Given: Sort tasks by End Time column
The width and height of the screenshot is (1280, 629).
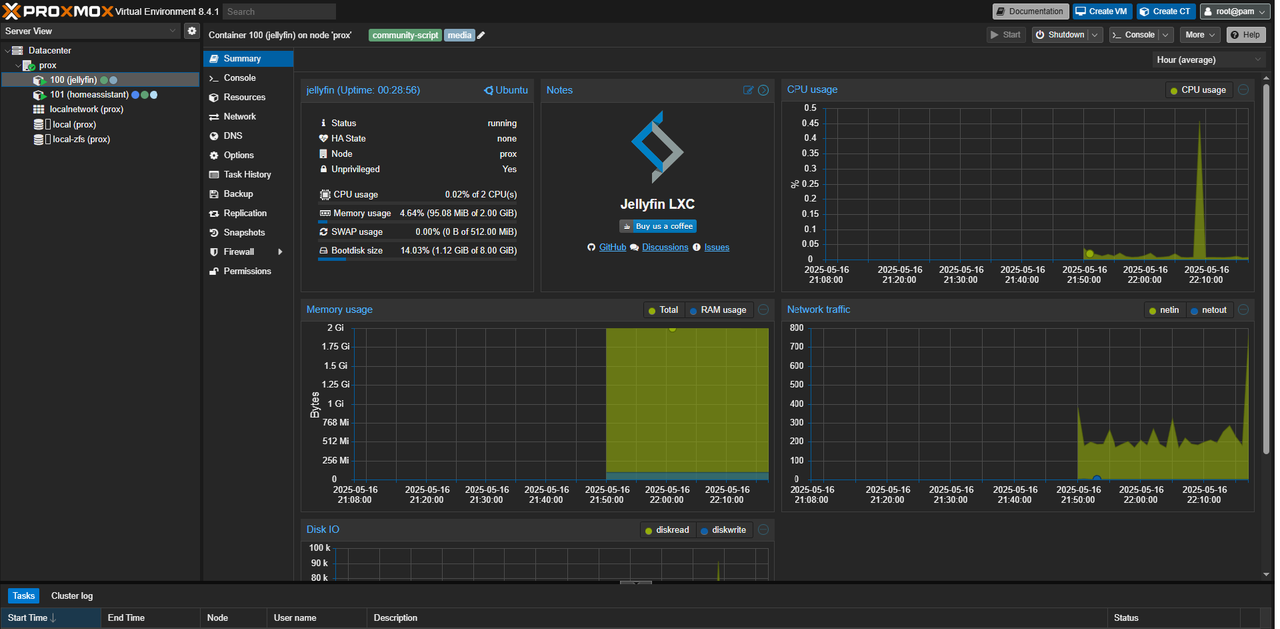Looking at the screenshot, I should [x=151, y=618].
